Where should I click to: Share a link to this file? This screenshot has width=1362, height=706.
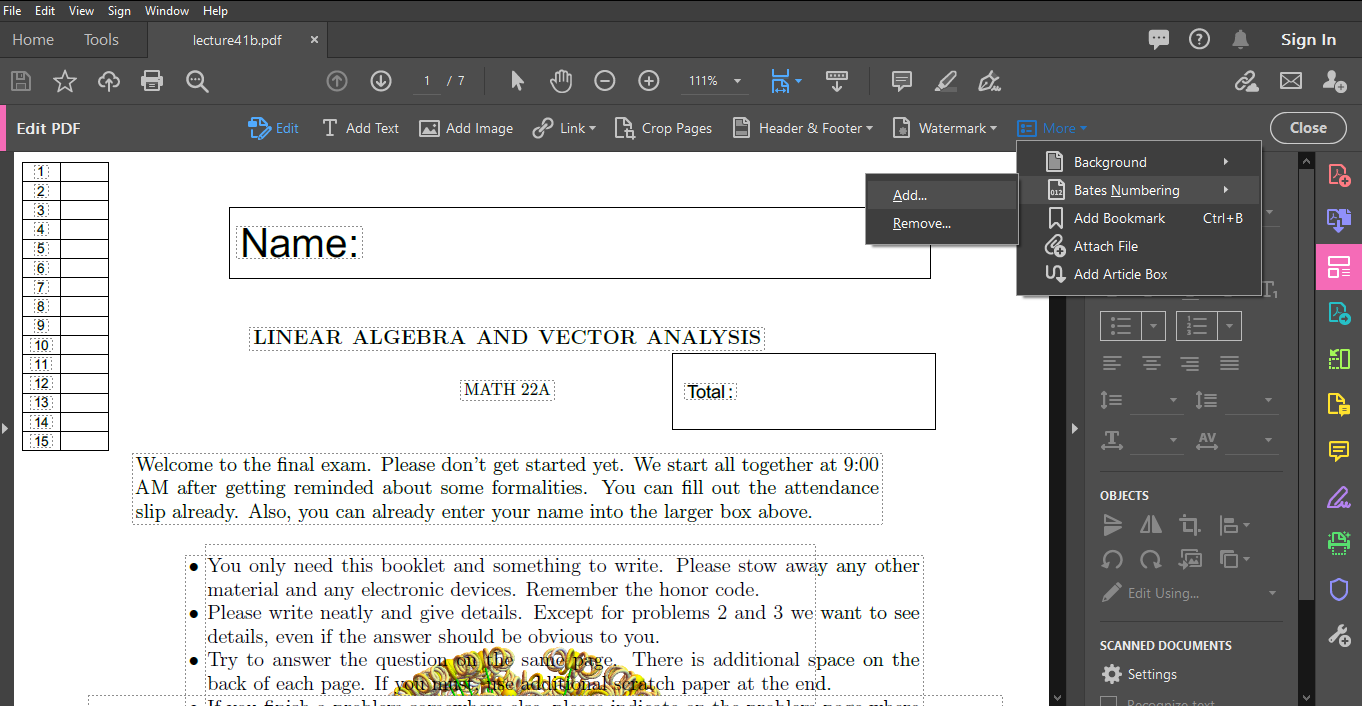click(1246, 81)
